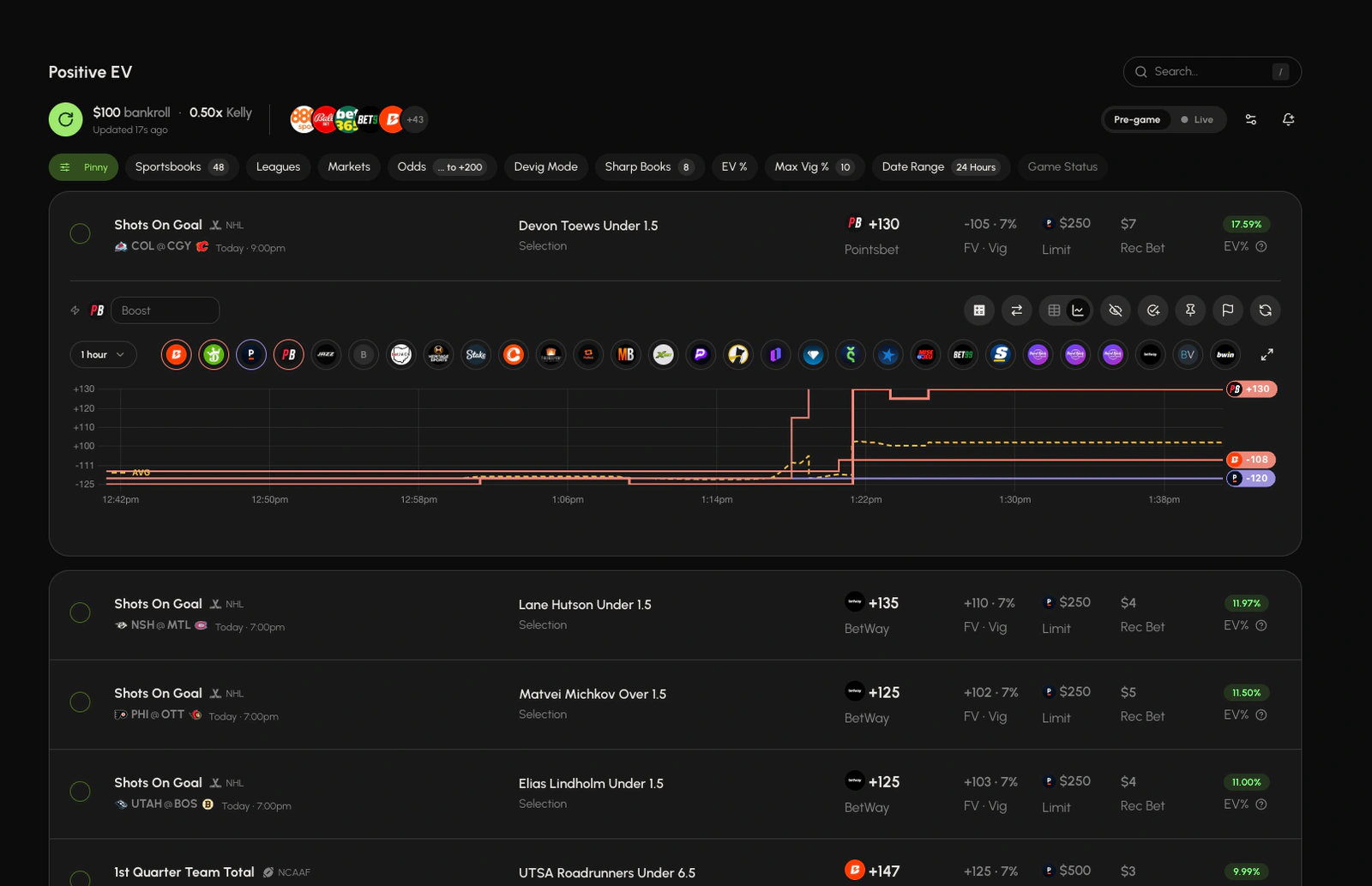Viewport: 1372px width, 886px height.
Task: Open the Date Range filter
Action: point(941,166)
